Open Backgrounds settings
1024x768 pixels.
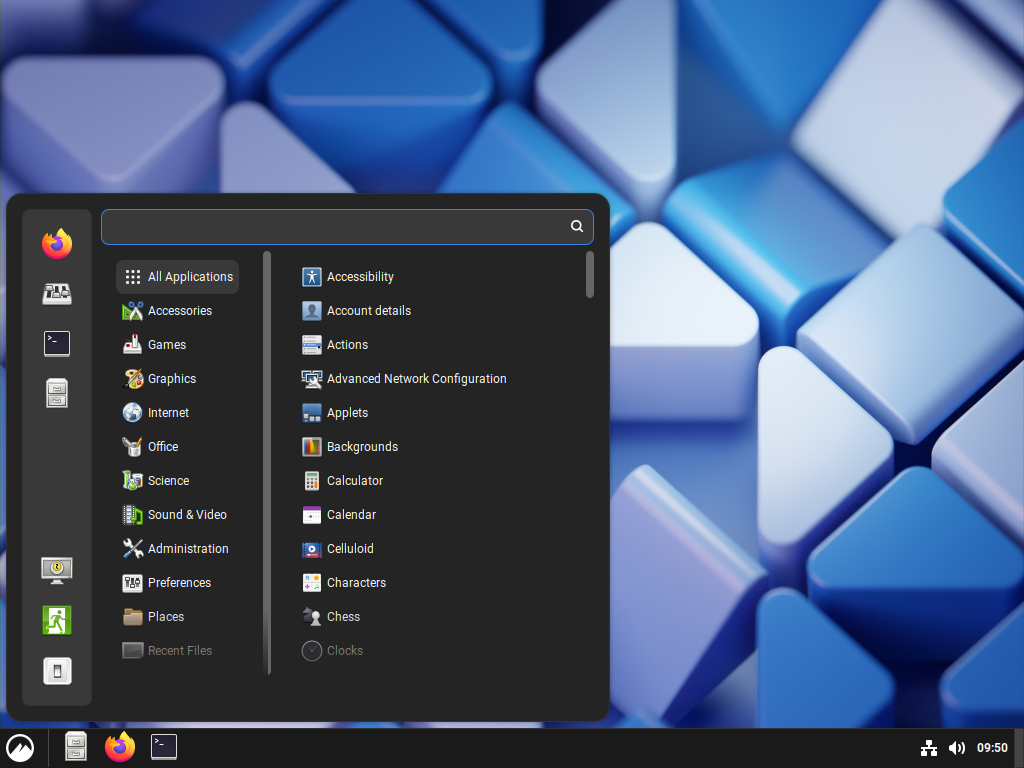click(362, 446)
